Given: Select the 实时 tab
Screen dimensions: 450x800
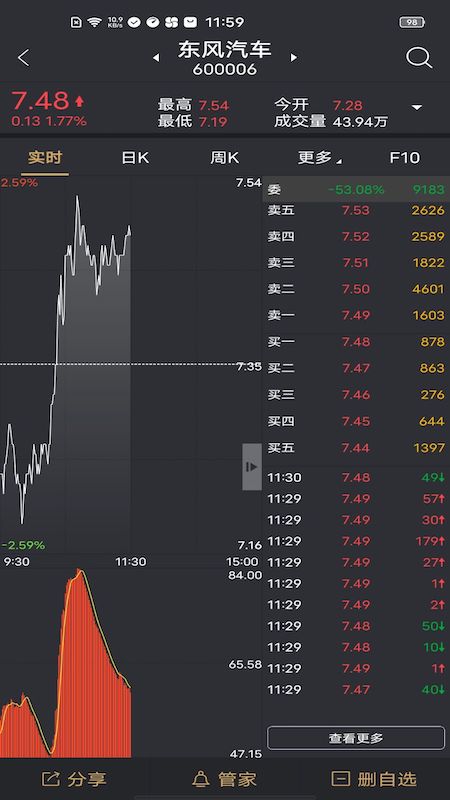Looking at the screenshot, I should (x=45, y=158).
